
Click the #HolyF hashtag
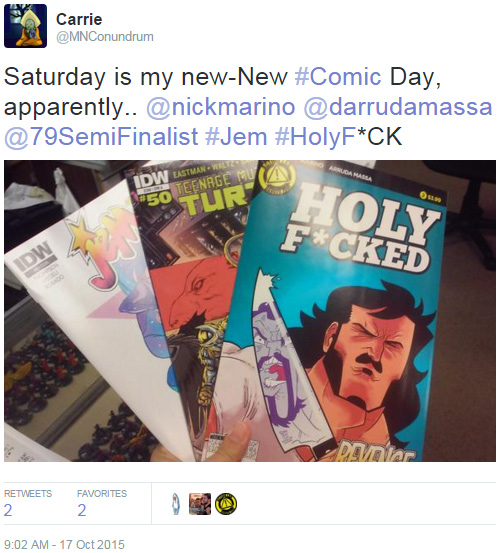[315, 136]
